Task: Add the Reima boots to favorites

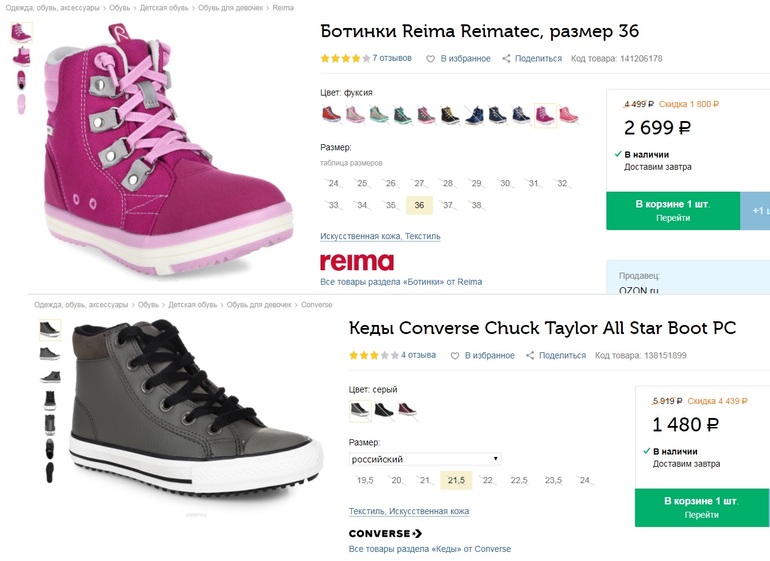Action: tap(459, 59)
